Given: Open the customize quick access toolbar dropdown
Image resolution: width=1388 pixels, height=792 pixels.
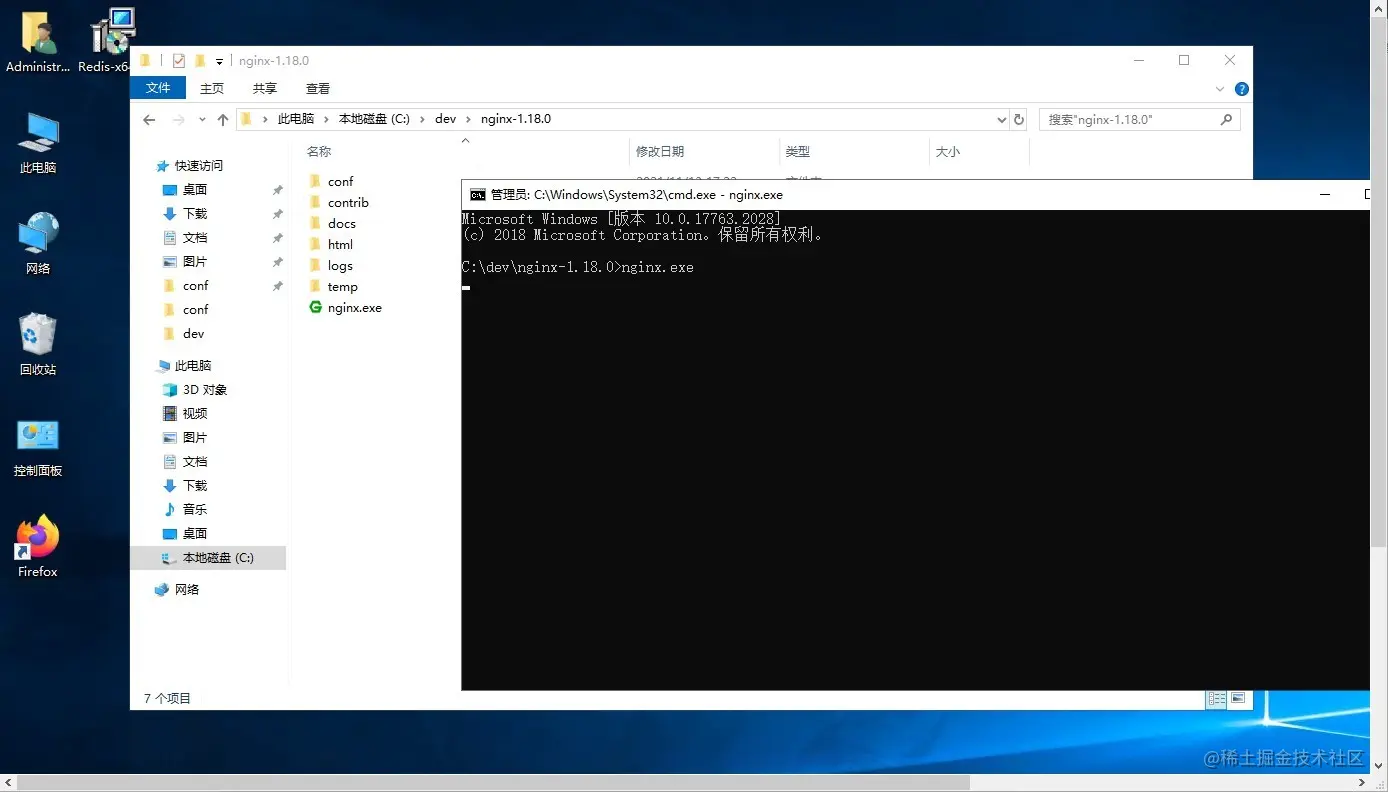Looking at the screenshot, I should tap(219, 62).
